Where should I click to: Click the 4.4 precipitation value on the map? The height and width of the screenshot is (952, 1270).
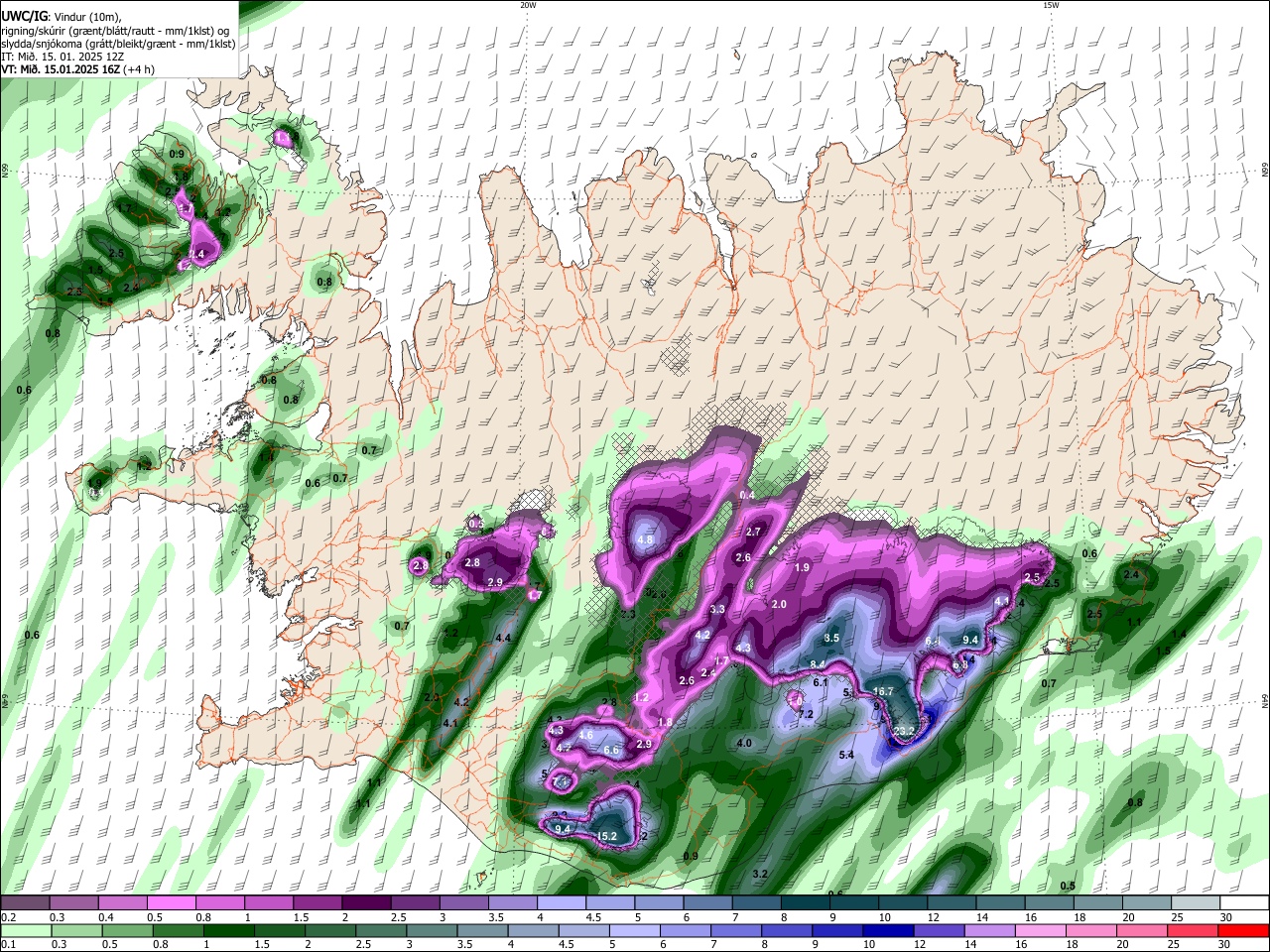click(x=502, y=638)
